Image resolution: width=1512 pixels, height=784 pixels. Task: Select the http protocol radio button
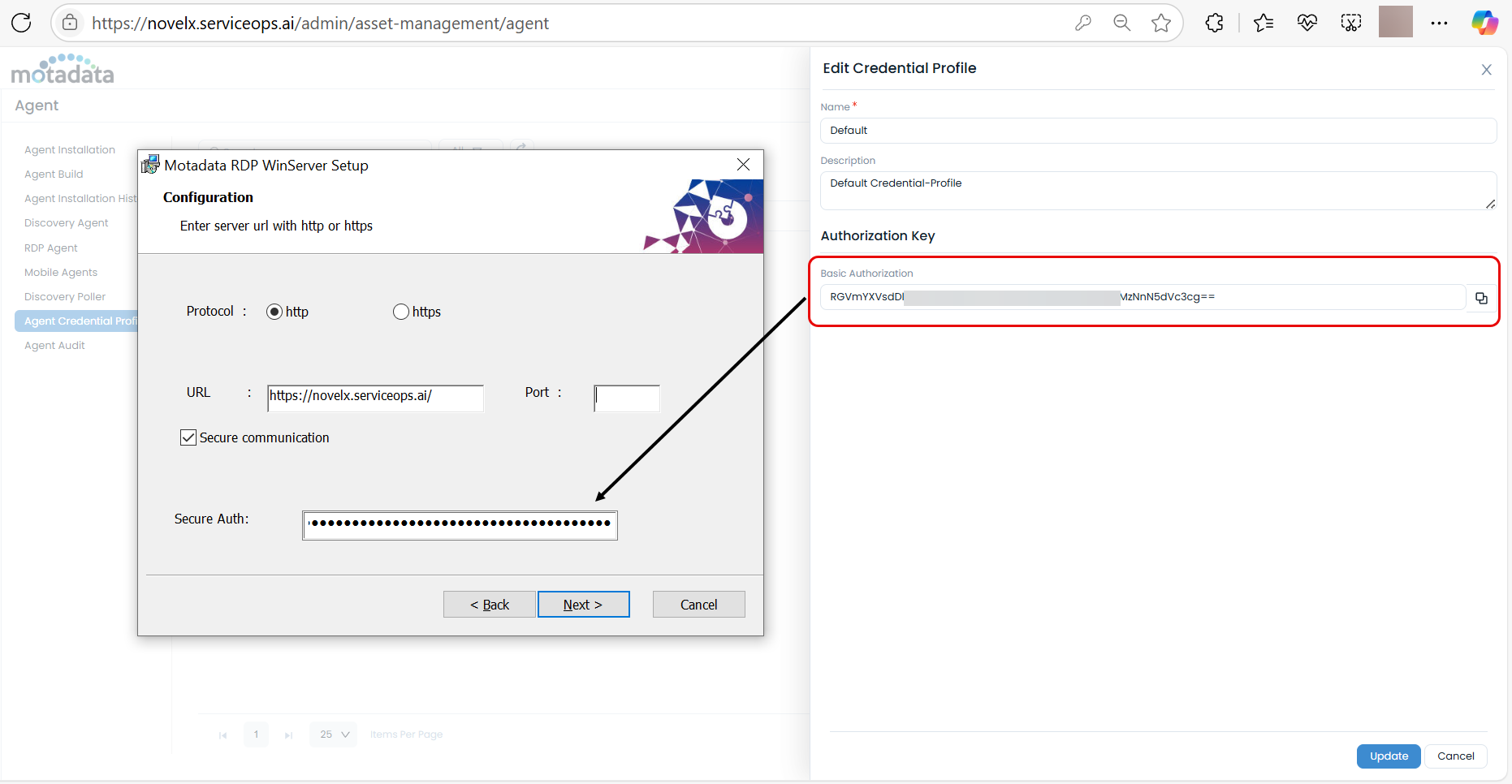click(274, 312)
